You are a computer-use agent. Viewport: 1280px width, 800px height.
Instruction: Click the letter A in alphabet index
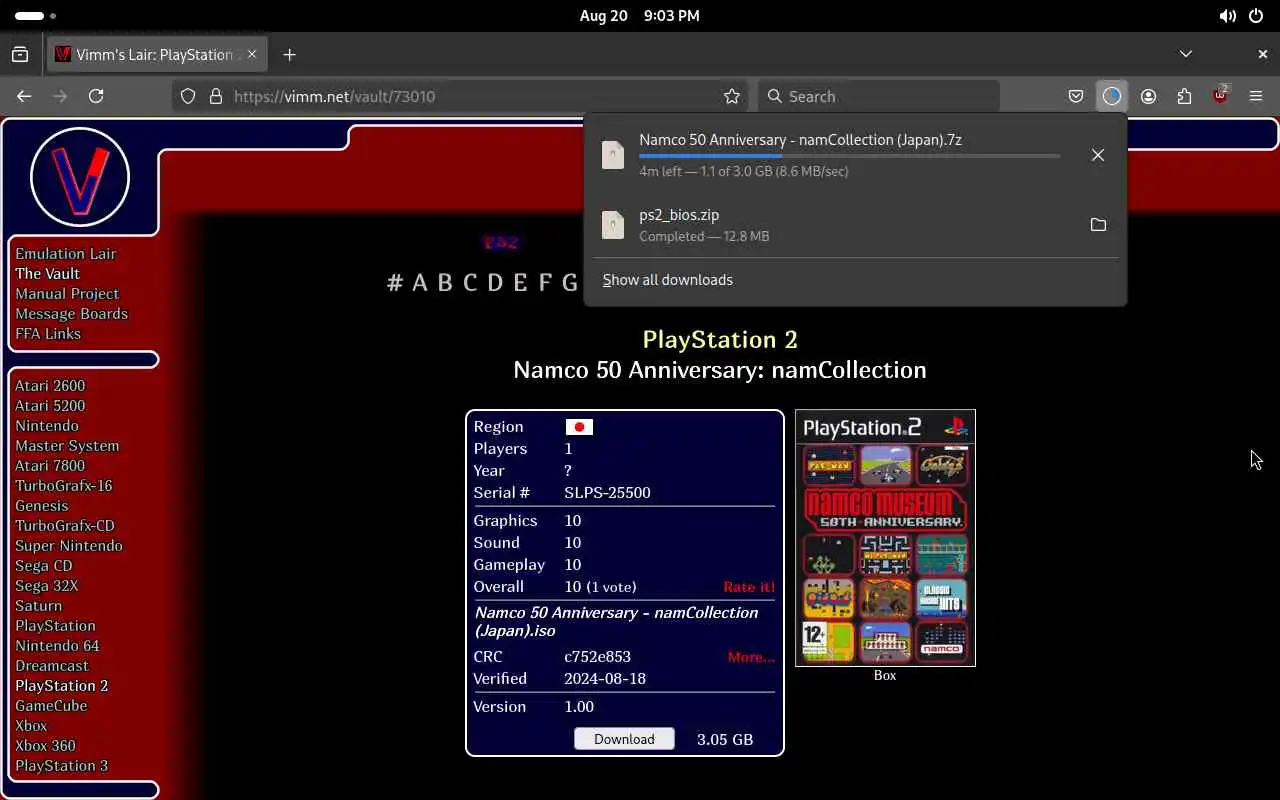(420, 283)
